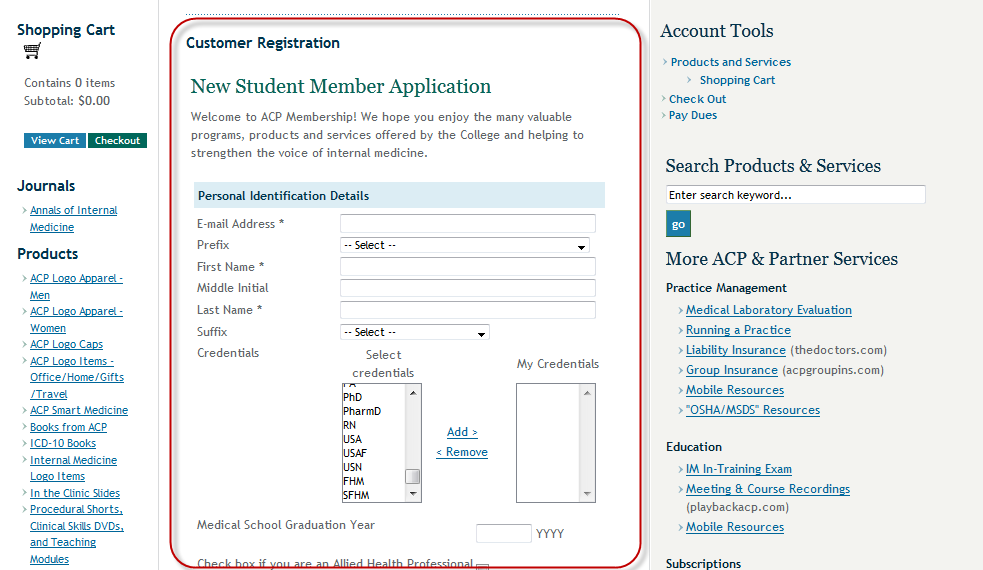Click up arrow of My Credentials scrollbar
This screenshot has width=983, height=570.
pos(587,393)
